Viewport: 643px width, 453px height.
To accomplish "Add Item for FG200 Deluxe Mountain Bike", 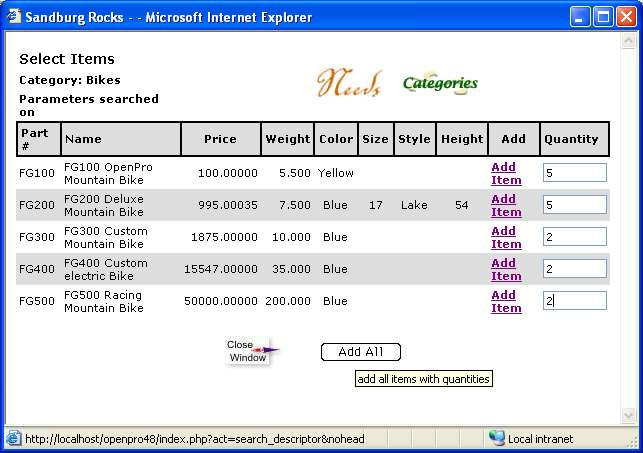I will pos(506,205).
